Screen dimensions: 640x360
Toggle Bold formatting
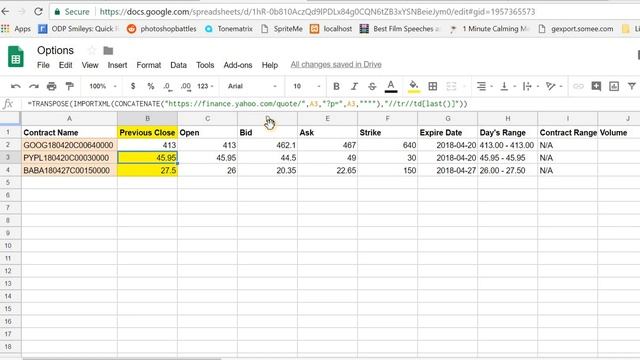point(336,86)
